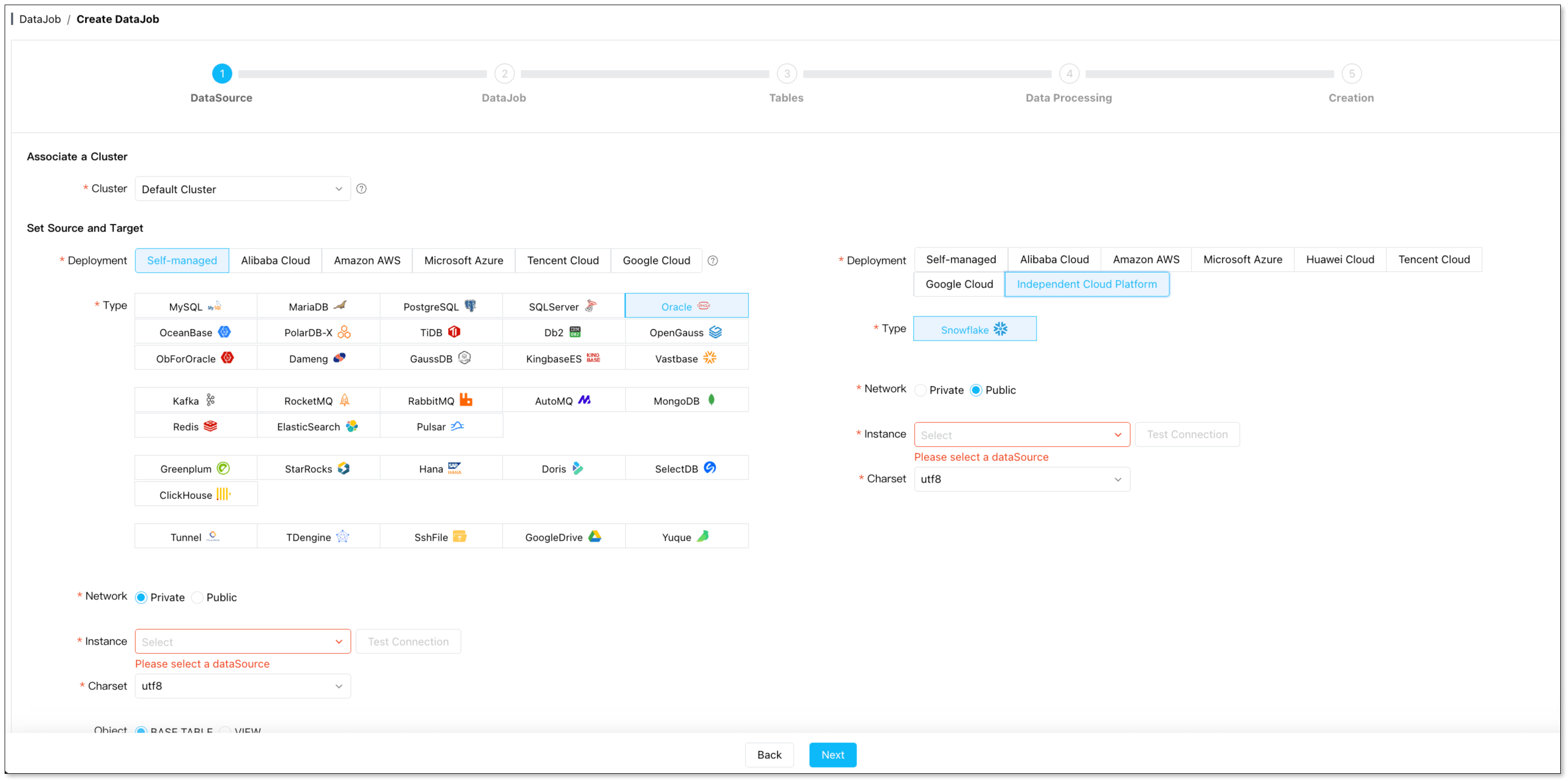The height and width of the screenshot is (781, 1568).
Task: Select target Independent Cloud Platform deployment
Action: pos(1086,285)
